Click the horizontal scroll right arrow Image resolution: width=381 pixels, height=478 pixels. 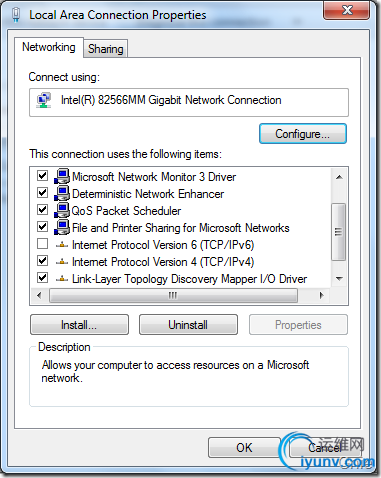click(321, 295)
